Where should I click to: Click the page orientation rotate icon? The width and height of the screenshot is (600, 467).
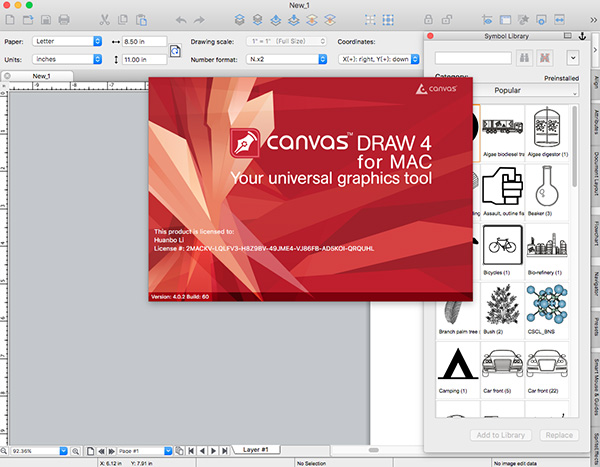pos(175,51)
